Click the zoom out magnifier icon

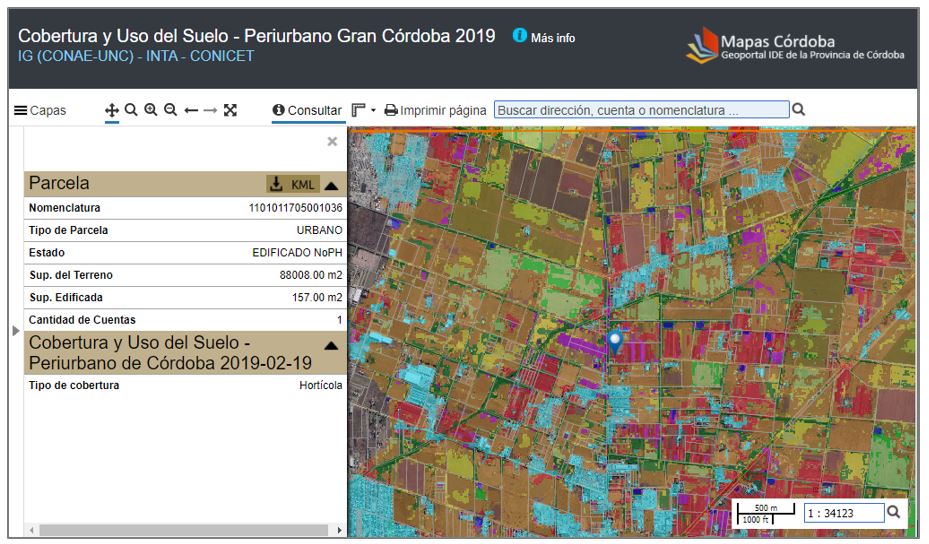[x=170, y=110]
